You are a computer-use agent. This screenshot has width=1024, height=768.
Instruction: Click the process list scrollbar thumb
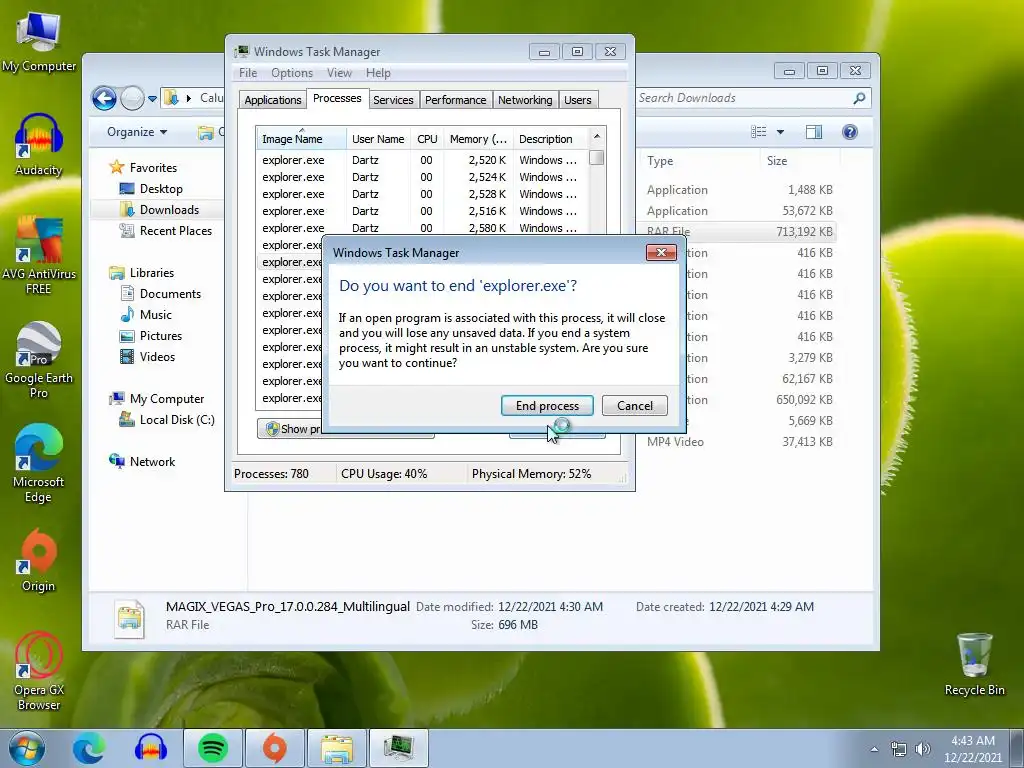point(596,157)
